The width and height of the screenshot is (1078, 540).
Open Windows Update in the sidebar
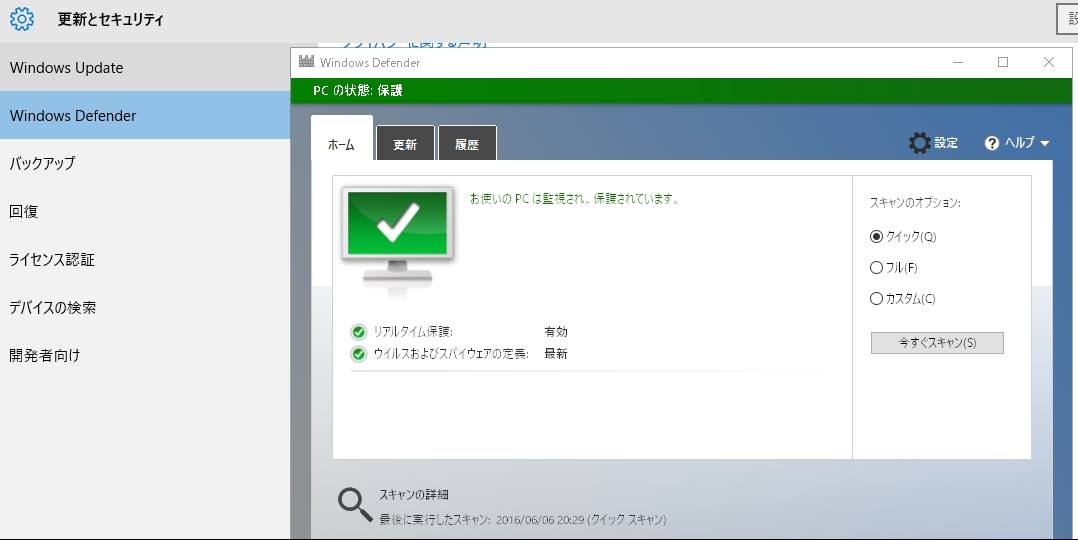click(x=144, y=67)
